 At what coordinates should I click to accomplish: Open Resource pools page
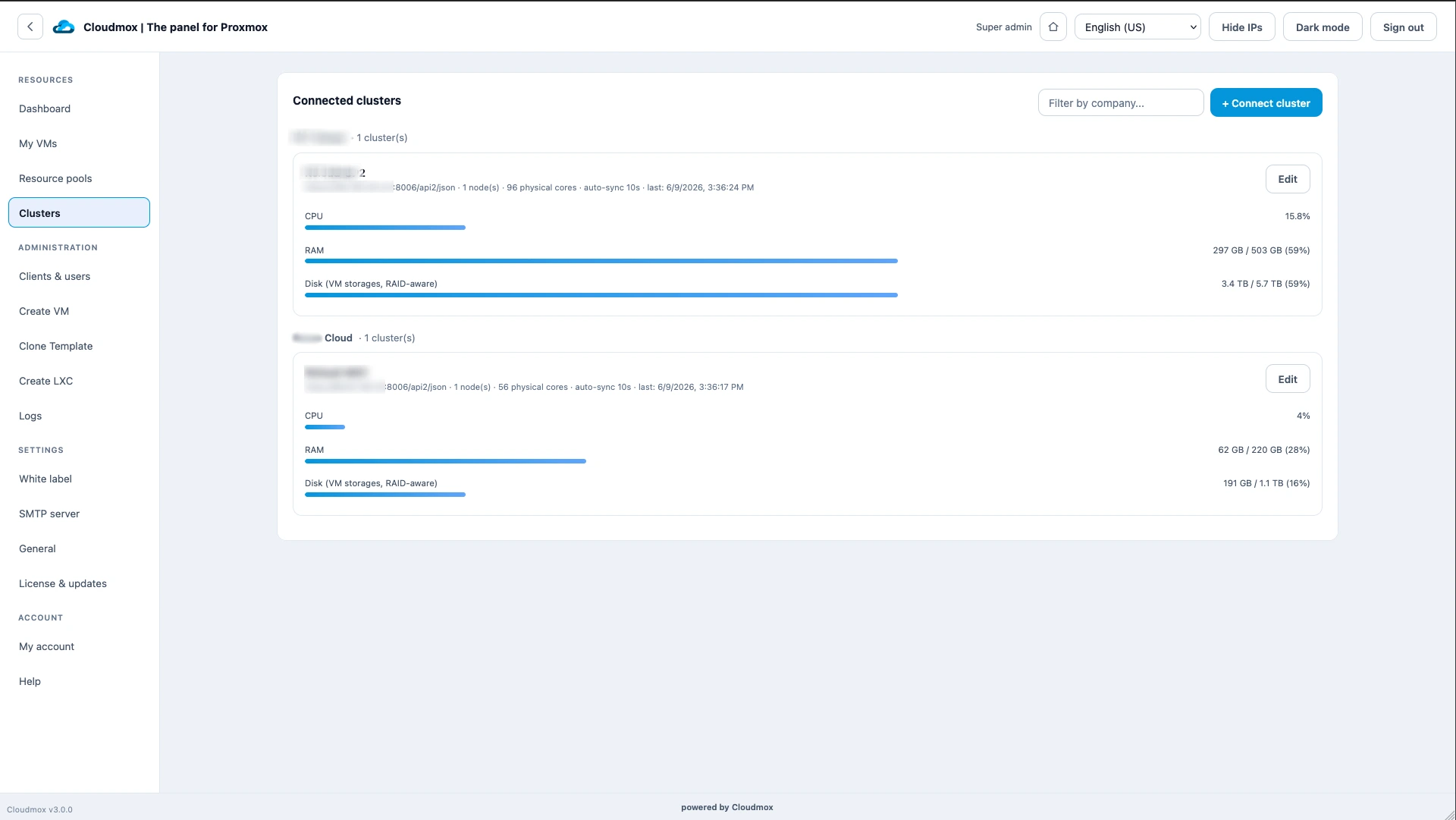[79, 178]
